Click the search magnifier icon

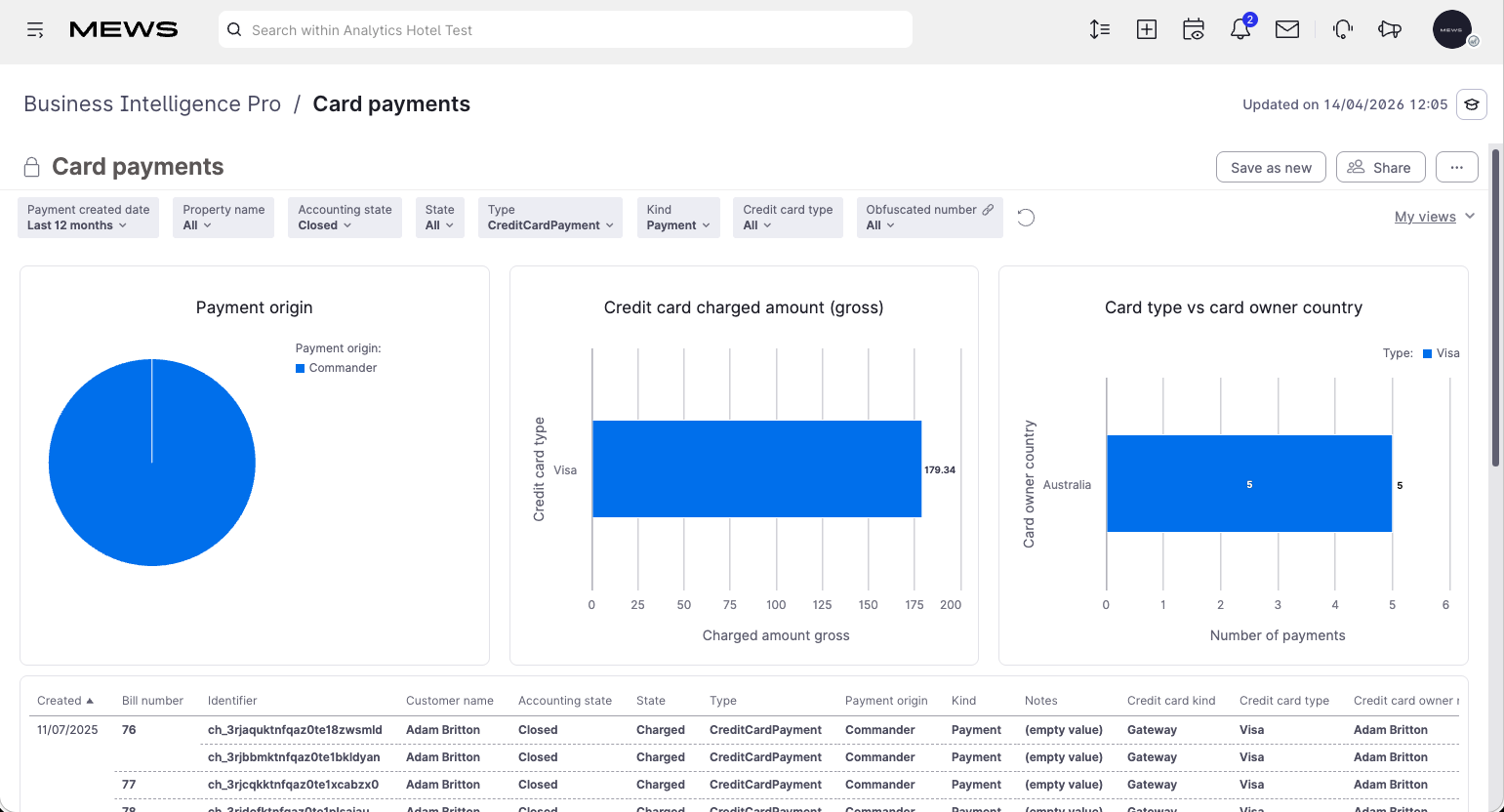pyautogui.click(x=234, y=29)
